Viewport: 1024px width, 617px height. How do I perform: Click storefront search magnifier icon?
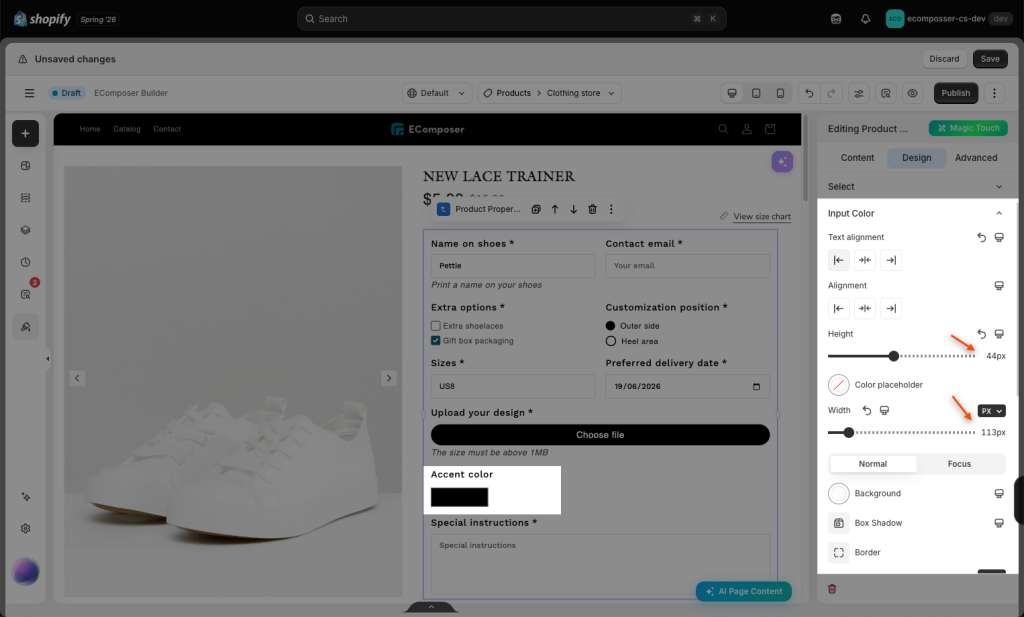(724, 129)
